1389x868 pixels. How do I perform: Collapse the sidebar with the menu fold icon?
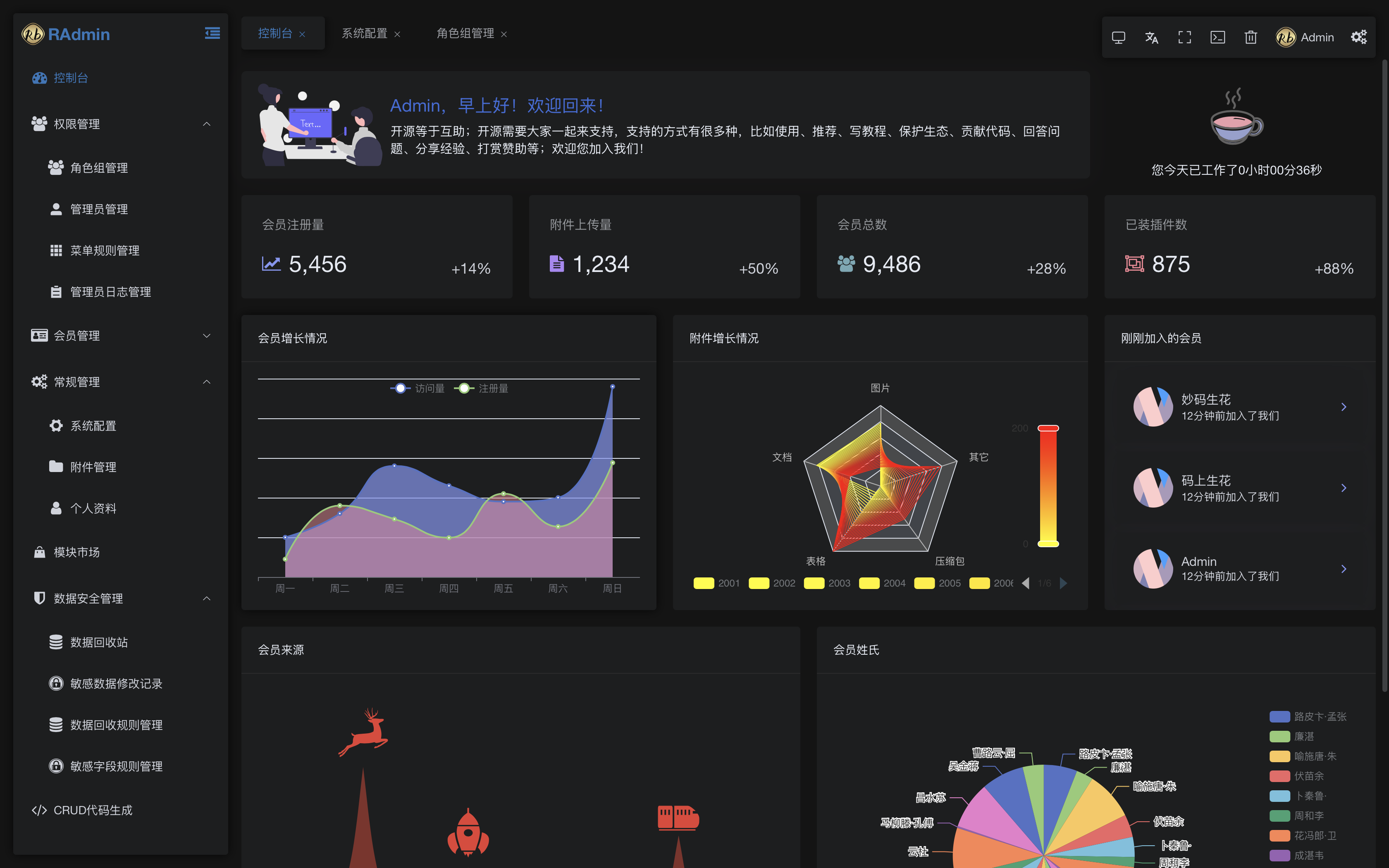[x=212, y=33]
